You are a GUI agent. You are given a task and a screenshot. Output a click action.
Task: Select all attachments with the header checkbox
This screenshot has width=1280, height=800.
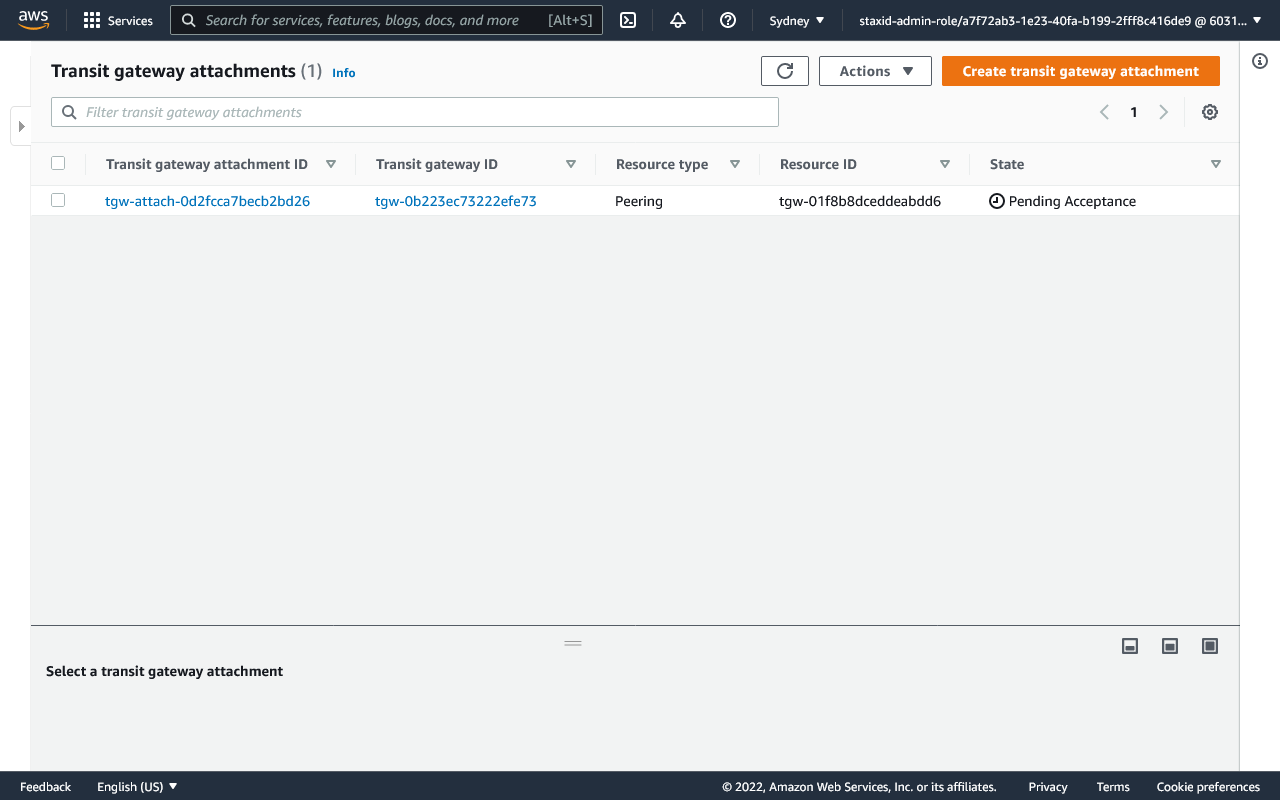coord(58,163)
